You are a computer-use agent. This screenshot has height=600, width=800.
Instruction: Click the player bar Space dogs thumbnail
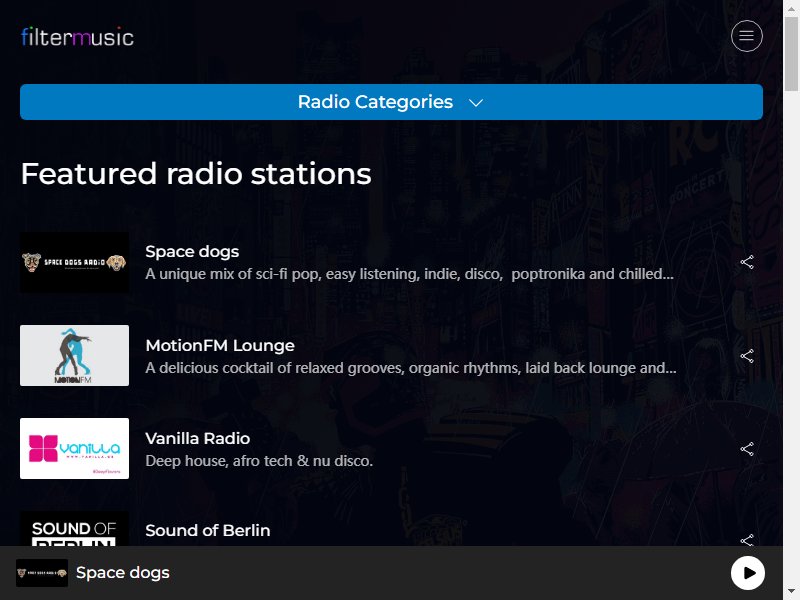[42, 573]
